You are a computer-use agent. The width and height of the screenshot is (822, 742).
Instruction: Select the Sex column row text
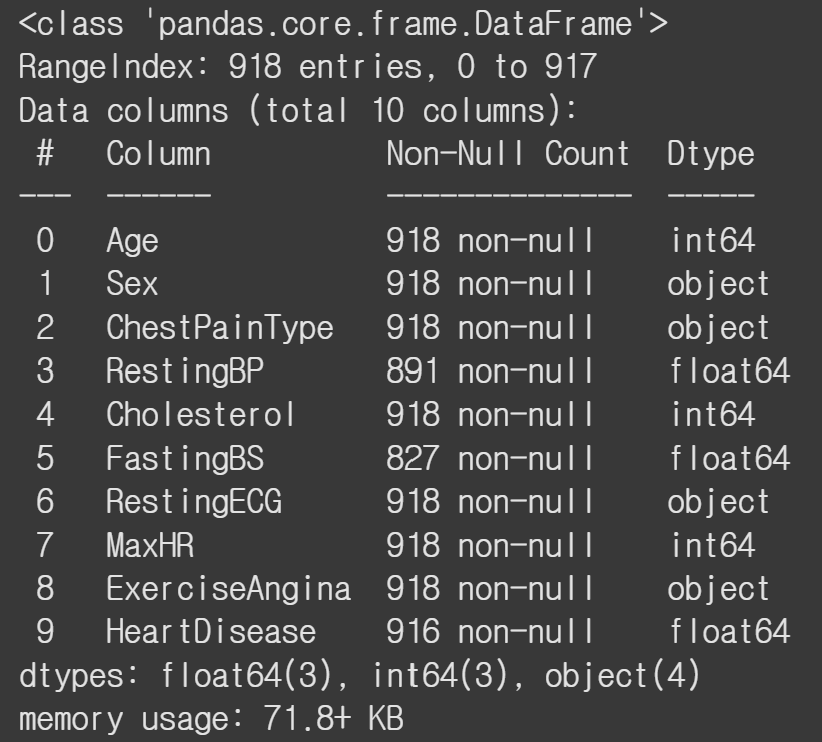132,284
